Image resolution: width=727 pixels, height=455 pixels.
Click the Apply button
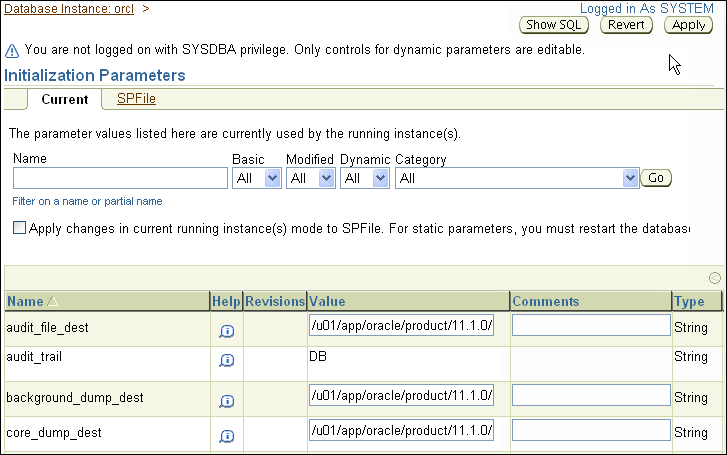pyautogui.click(x=689, y=25)
